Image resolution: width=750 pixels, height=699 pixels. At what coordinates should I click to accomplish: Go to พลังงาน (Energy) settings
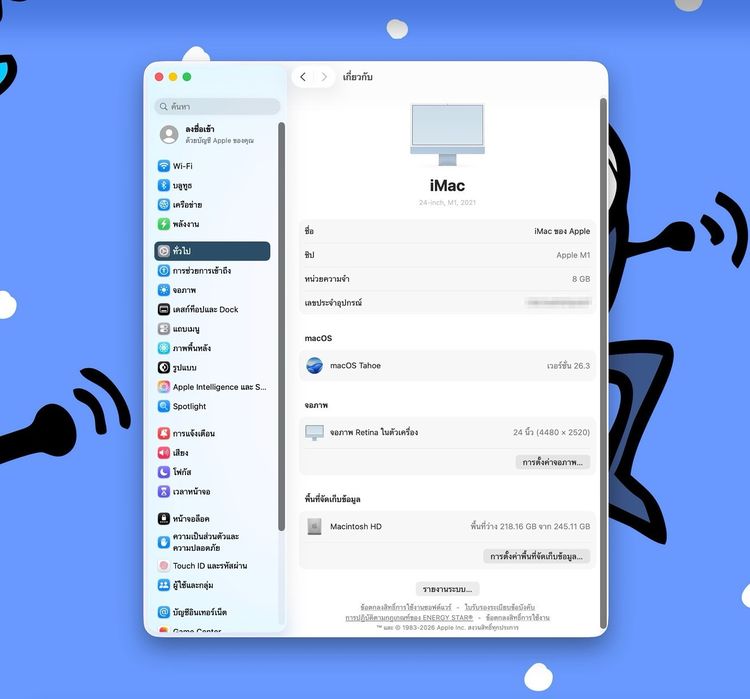185,224
